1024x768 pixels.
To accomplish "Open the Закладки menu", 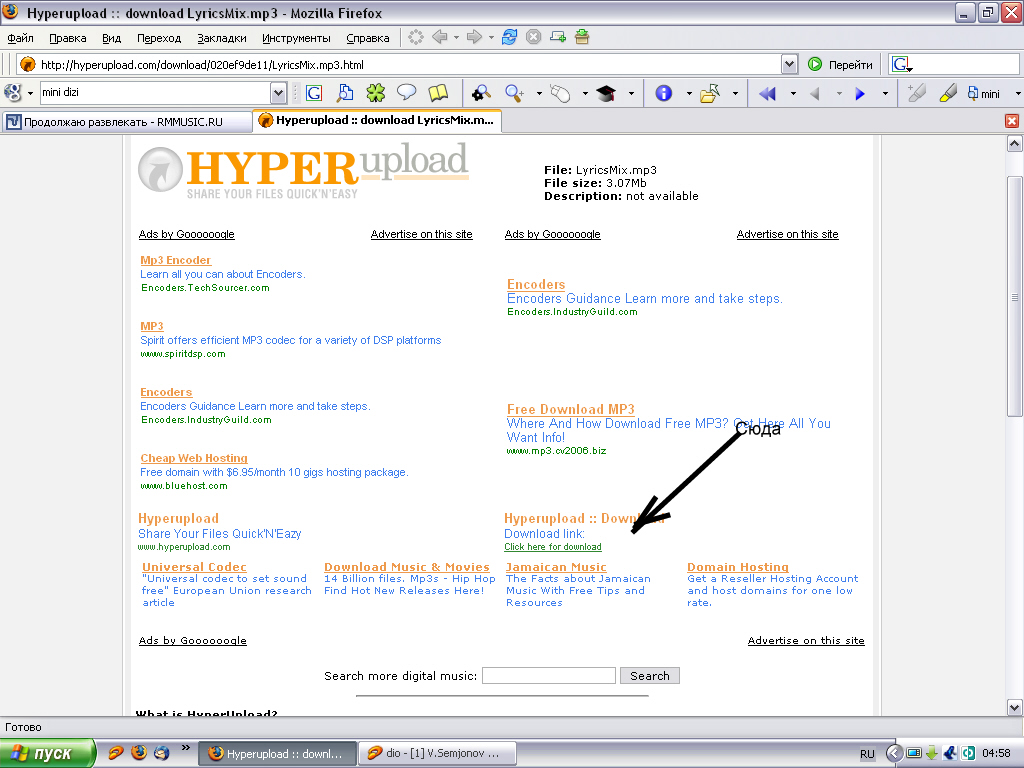I will (x=222, y=38).
